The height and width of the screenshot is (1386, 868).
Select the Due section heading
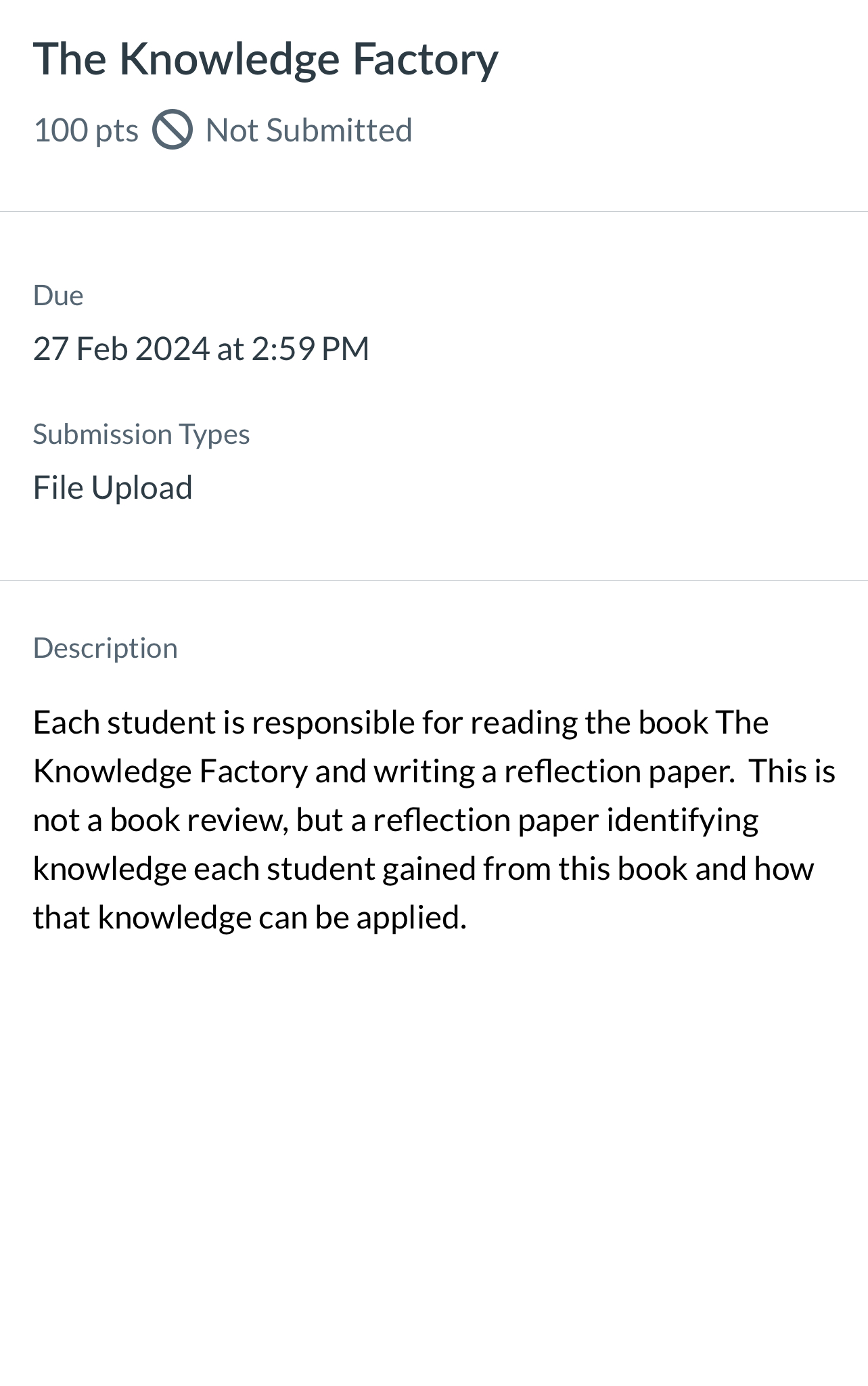click(58, 294)
